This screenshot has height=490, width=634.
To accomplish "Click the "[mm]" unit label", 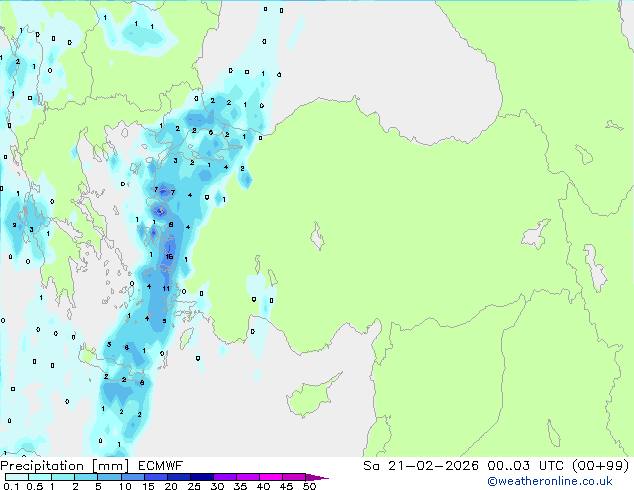I will [110, 466].
